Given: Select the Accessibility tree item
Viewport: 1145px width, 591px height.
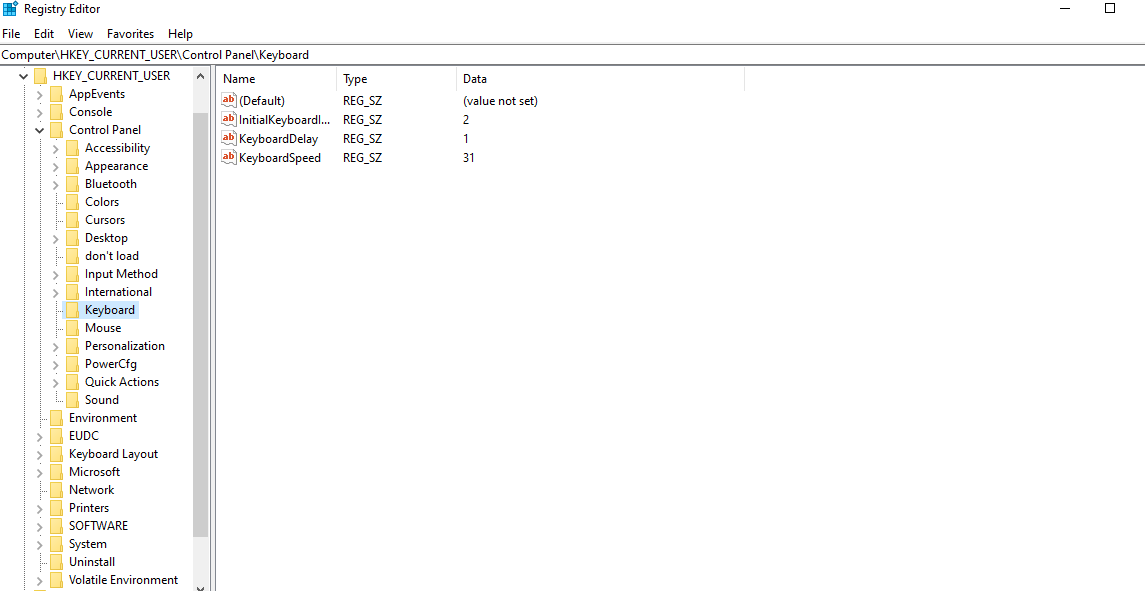Looking at the screenshot, I should point(118,148).
